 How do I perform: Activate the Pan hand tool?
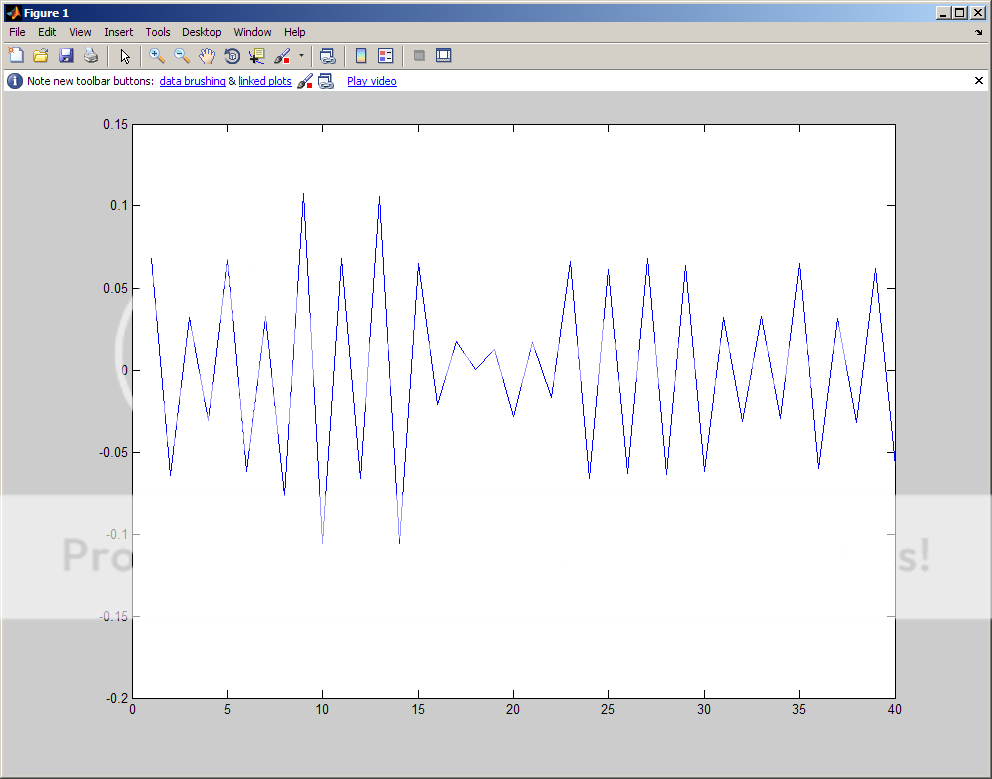tap(207, 56)
